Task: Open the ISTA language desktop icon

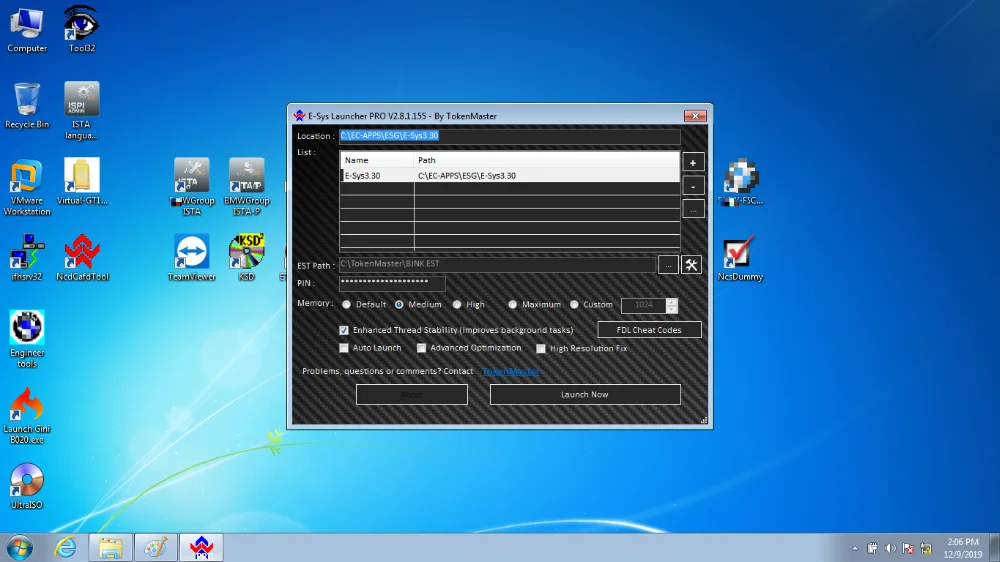Action: [x=82, y=110]
